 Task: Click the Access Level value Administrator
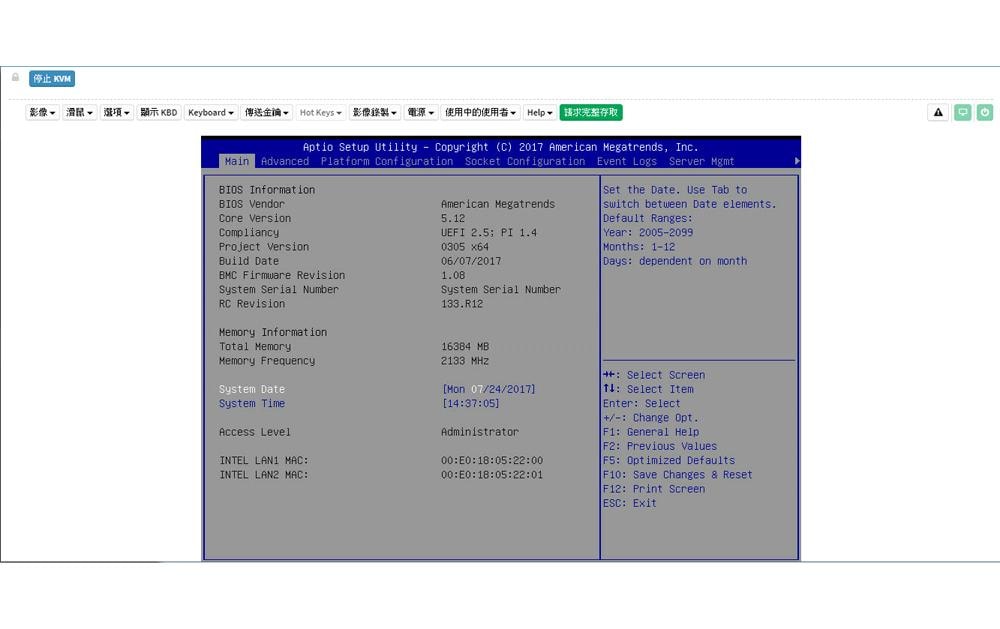click(x=480, y=432)
